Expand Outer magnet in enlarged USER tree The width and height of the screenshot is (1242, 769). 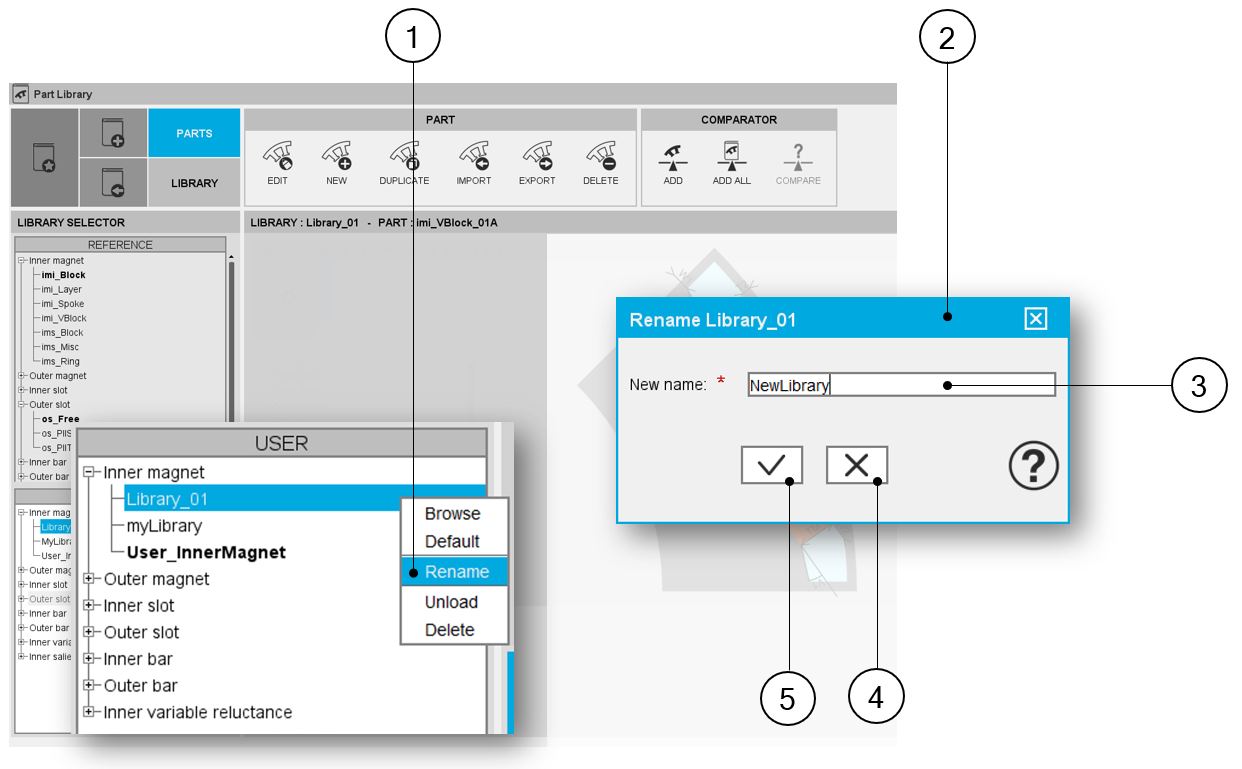point(89,579)
